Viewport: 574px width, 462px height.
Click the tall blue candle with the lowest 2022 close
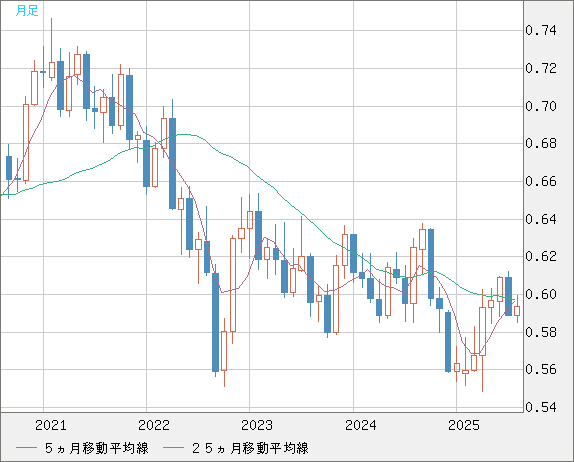215,322
